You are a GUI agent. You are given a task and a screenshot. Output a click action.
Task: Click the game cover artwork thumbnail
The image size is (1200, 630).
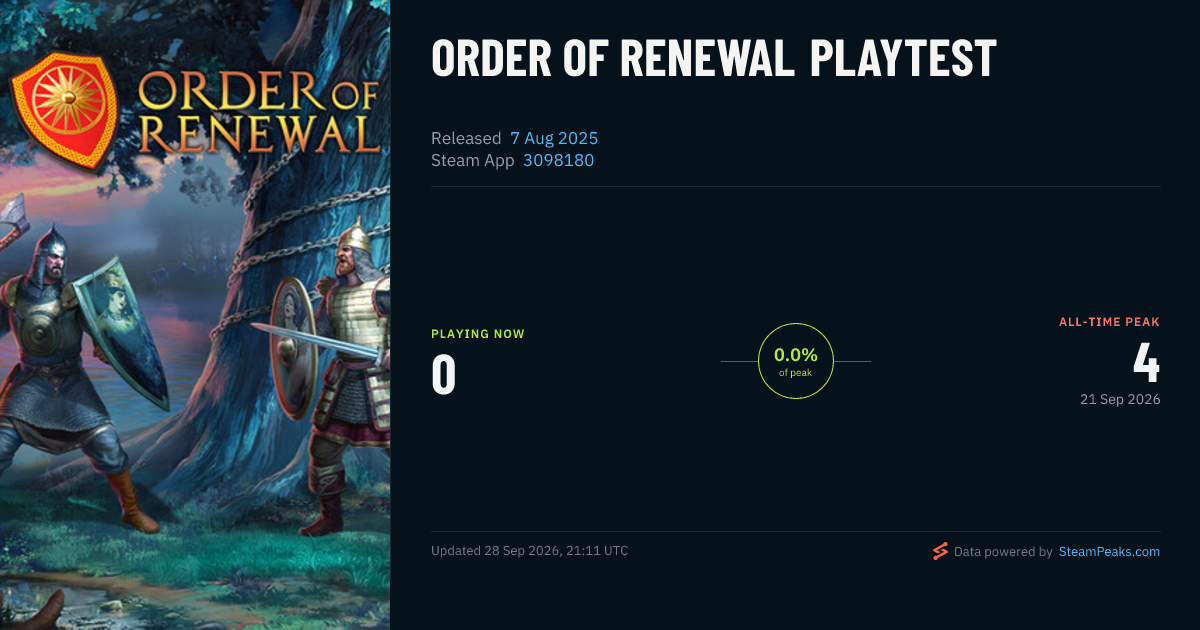(195, 315)
